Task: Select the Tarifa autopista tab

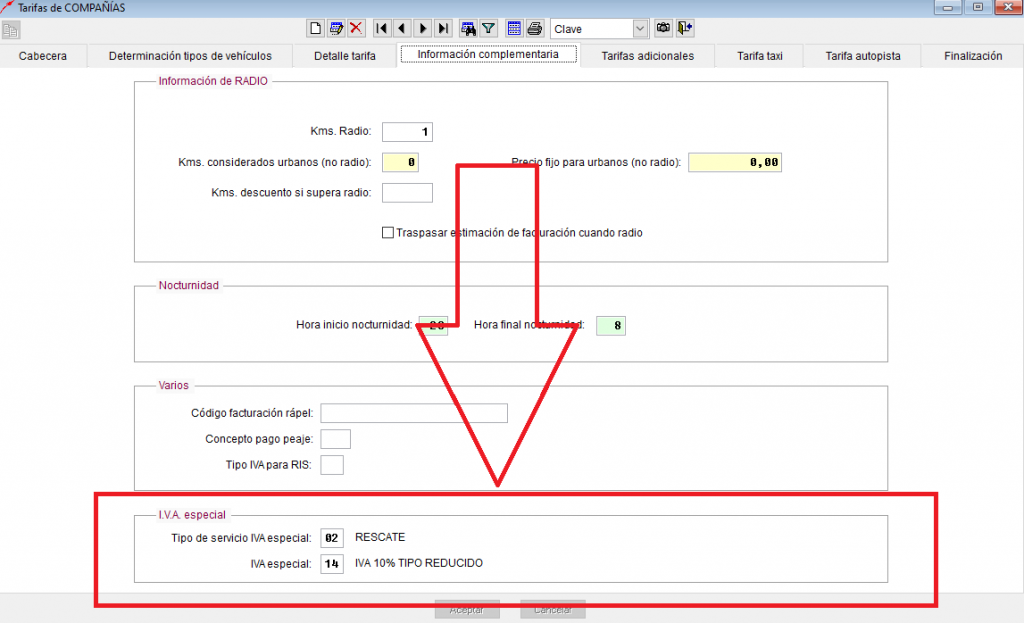Action: tap(863, 56)
